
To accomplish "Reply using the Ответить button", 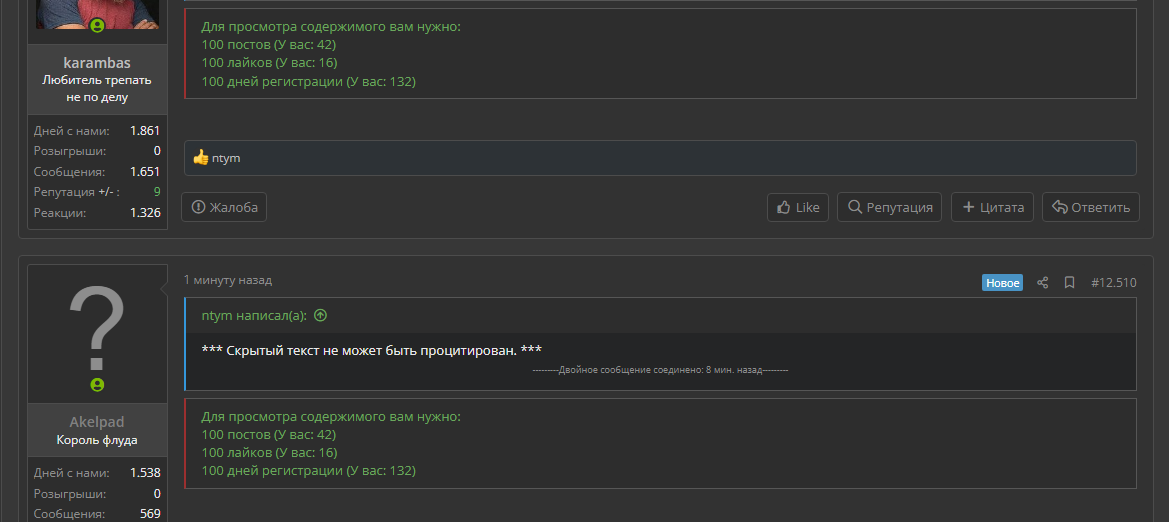I will point(1091,207).
